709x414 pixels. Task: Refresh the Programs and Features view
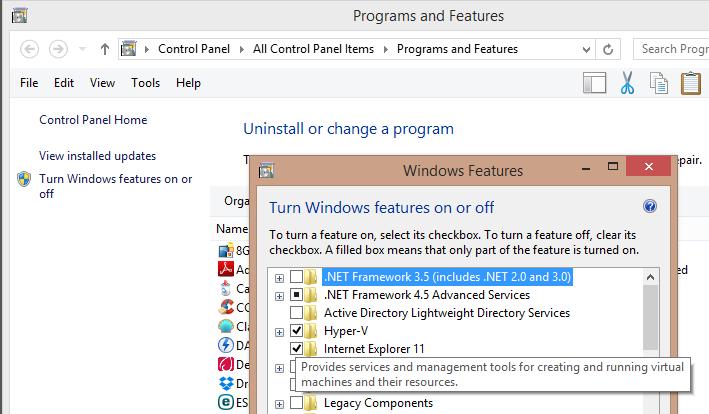608,49
